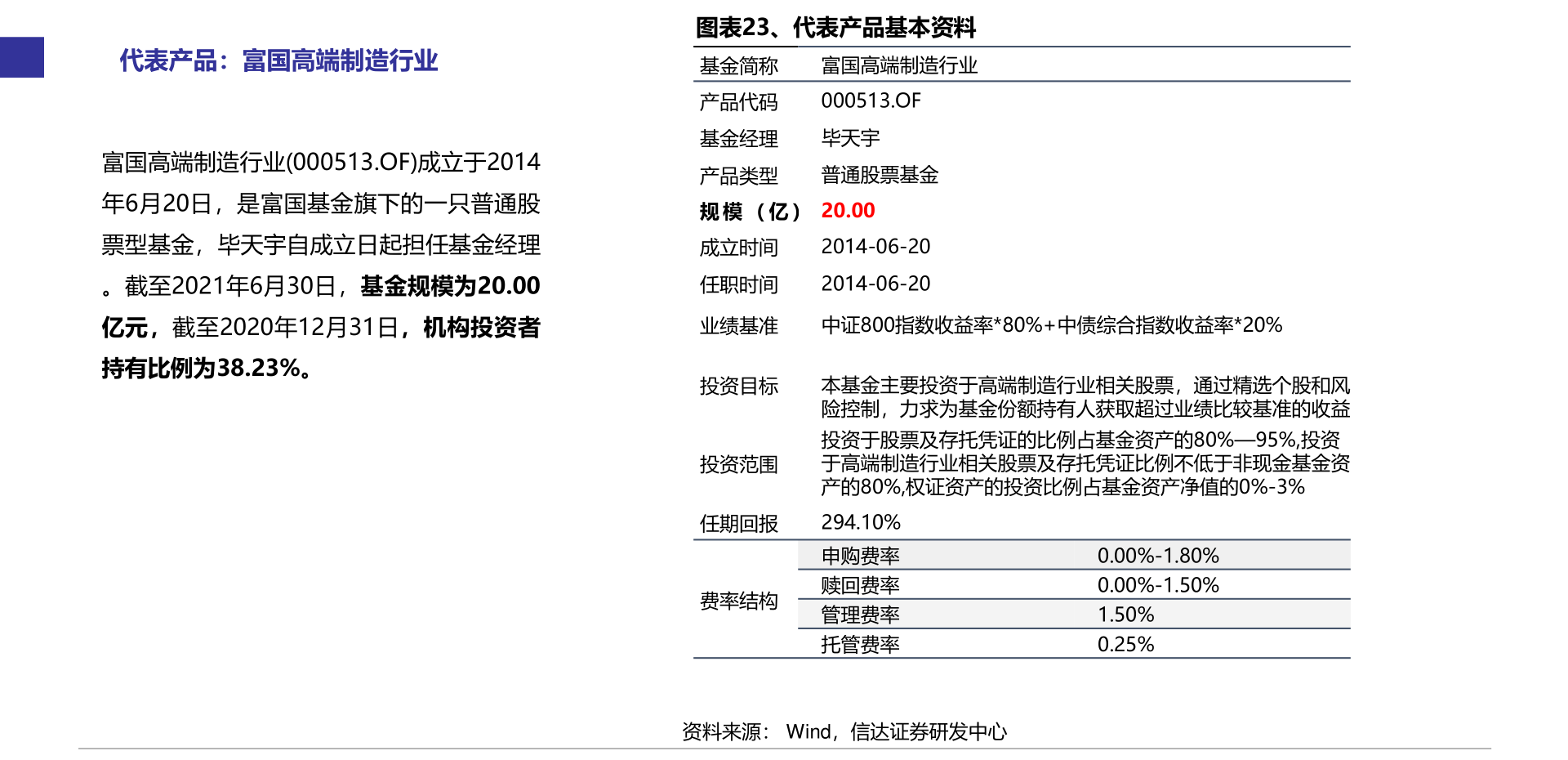Select the '基金经理' label
The image size is (1568, 760).
738,139
